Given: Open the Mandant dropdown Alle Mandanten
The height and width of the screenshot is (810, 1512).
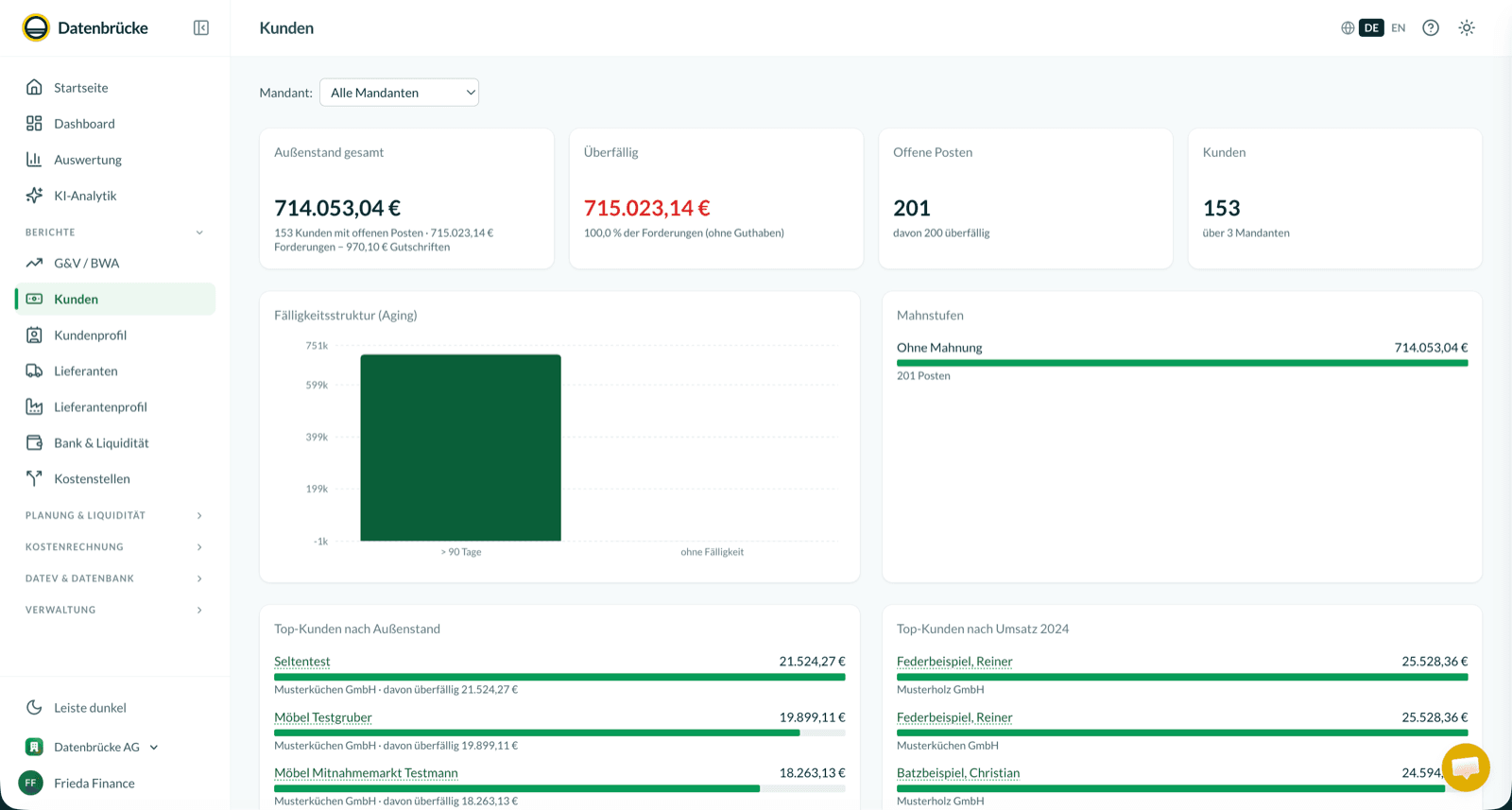Looking at the screenshot, I should (400, 93).
